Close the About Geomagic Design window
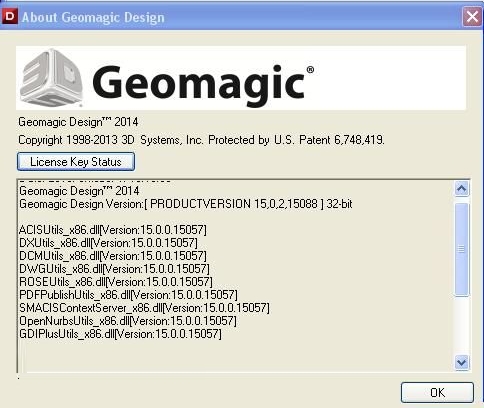This screenshot has width=484, height=408. click(x=472, y=17)
